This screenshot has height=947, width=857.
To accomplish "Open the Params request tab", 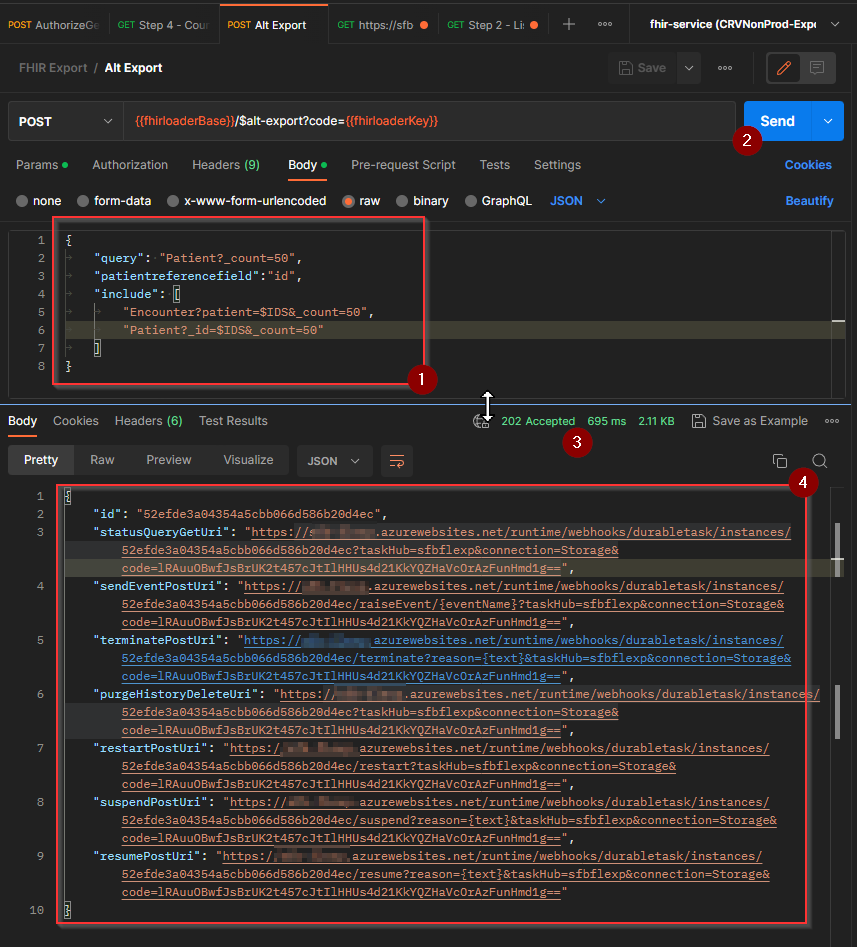I will [x=41, y=165].
